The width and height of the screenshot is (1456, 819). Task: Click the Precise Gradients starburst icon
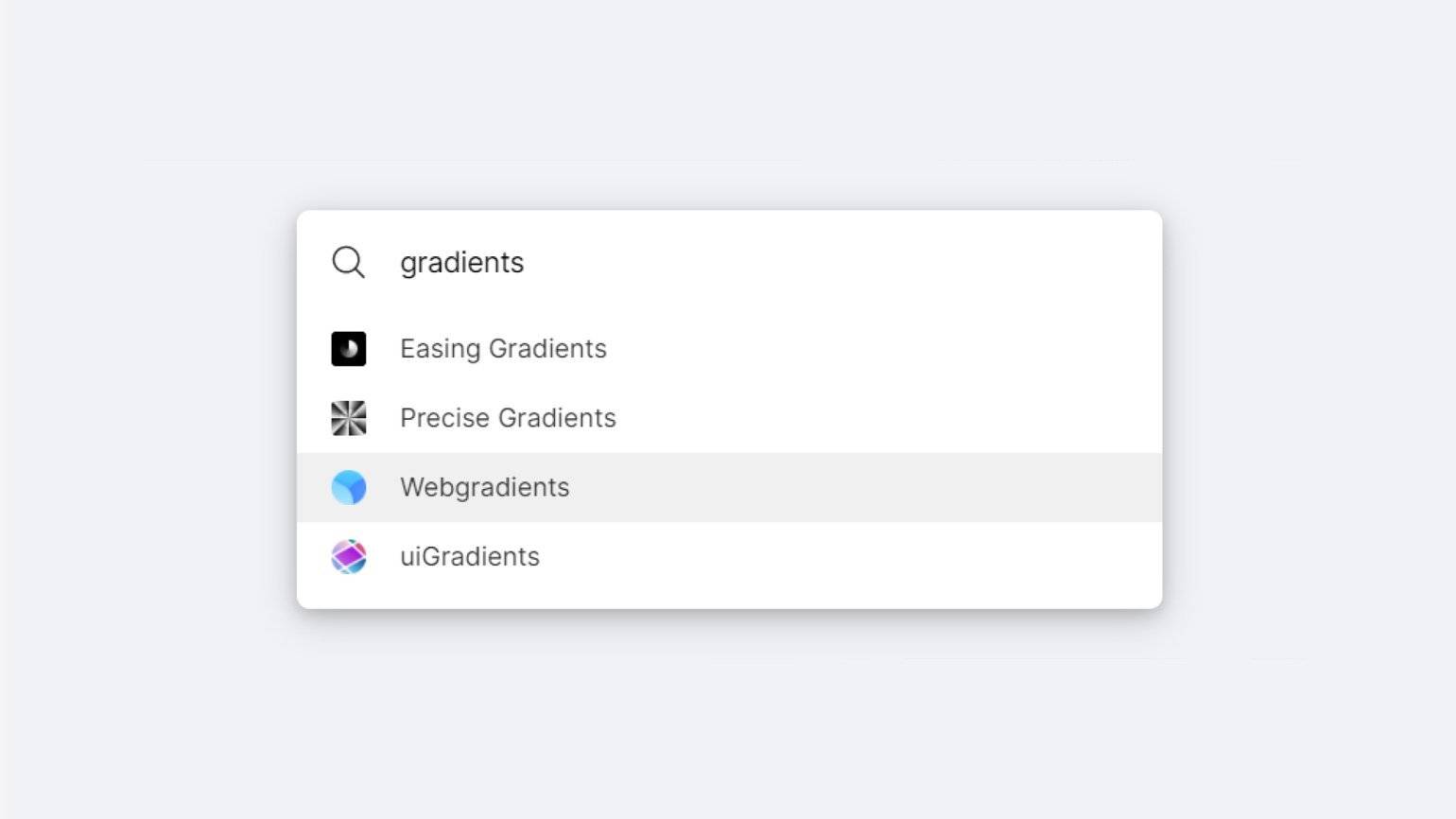point(349,418)
